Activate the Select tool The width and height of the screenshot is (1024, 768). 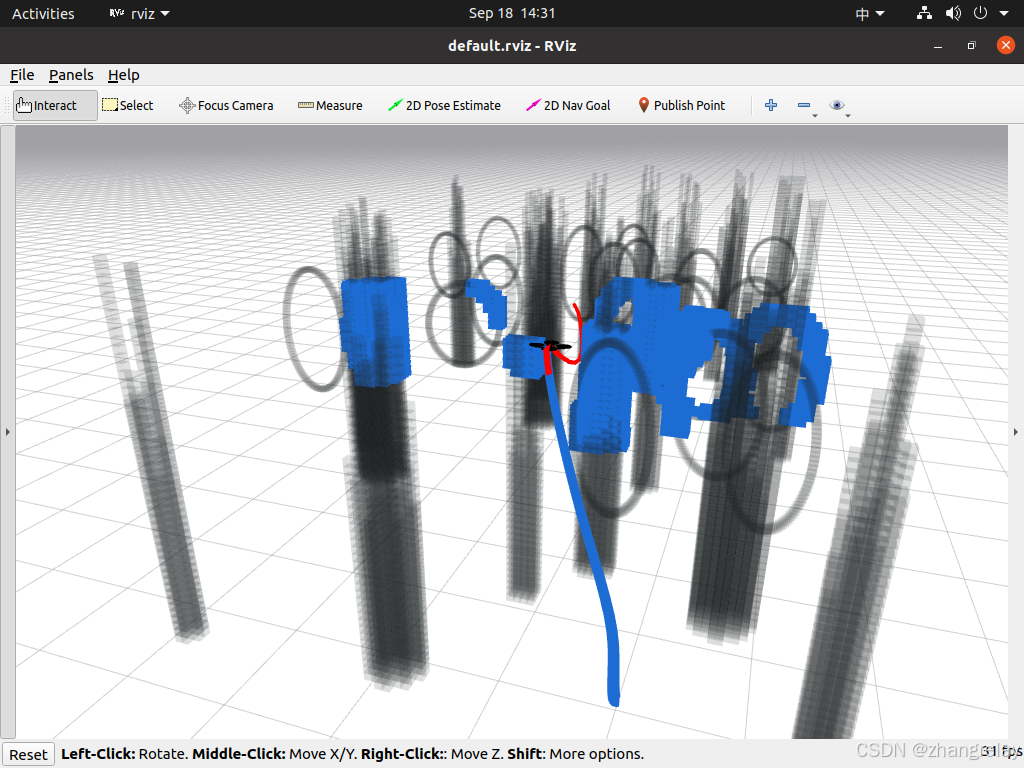pos(128,105)
